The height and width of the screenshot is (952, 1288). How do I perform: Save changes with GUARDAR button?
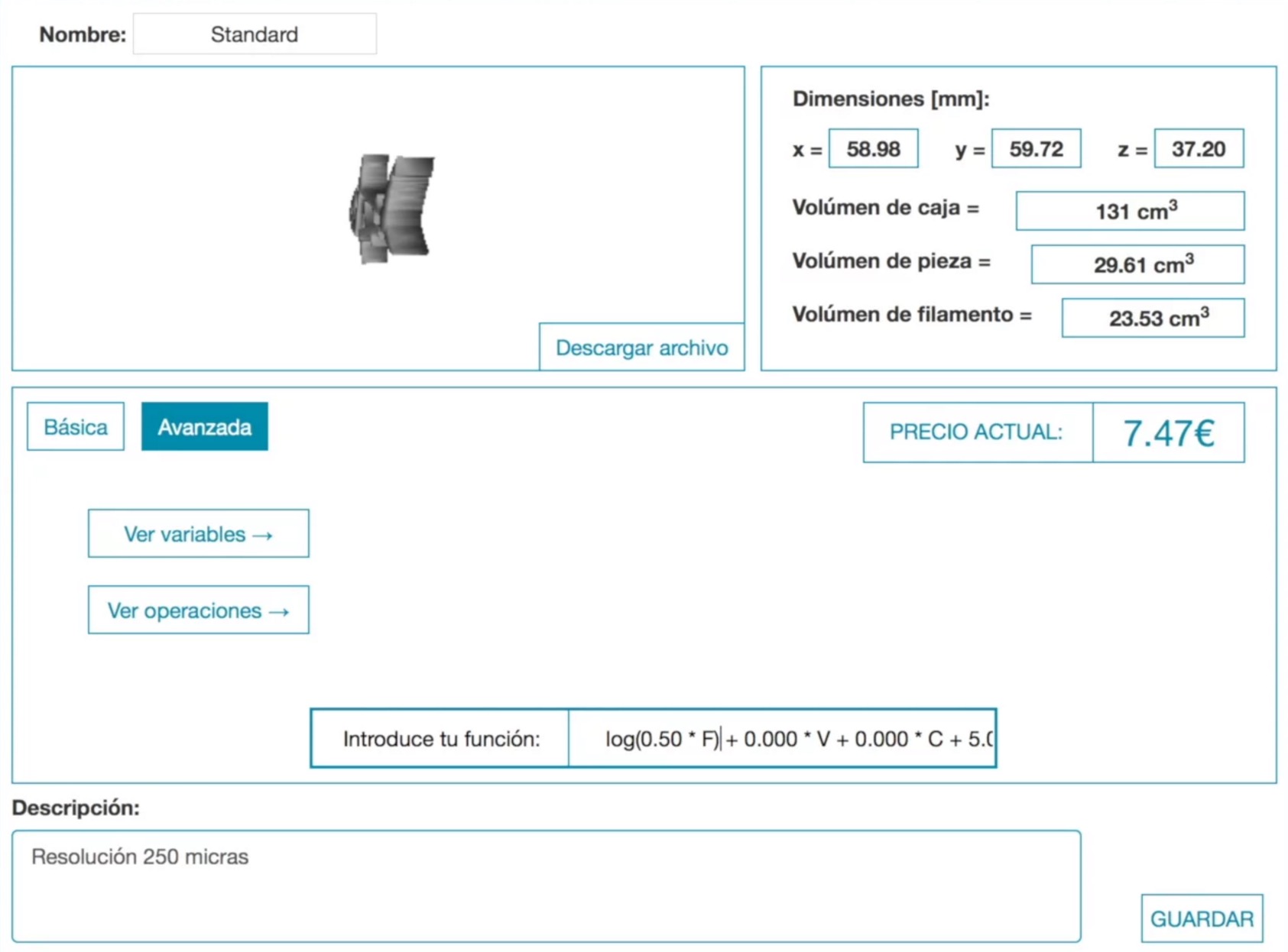(x=1201, y=918)
